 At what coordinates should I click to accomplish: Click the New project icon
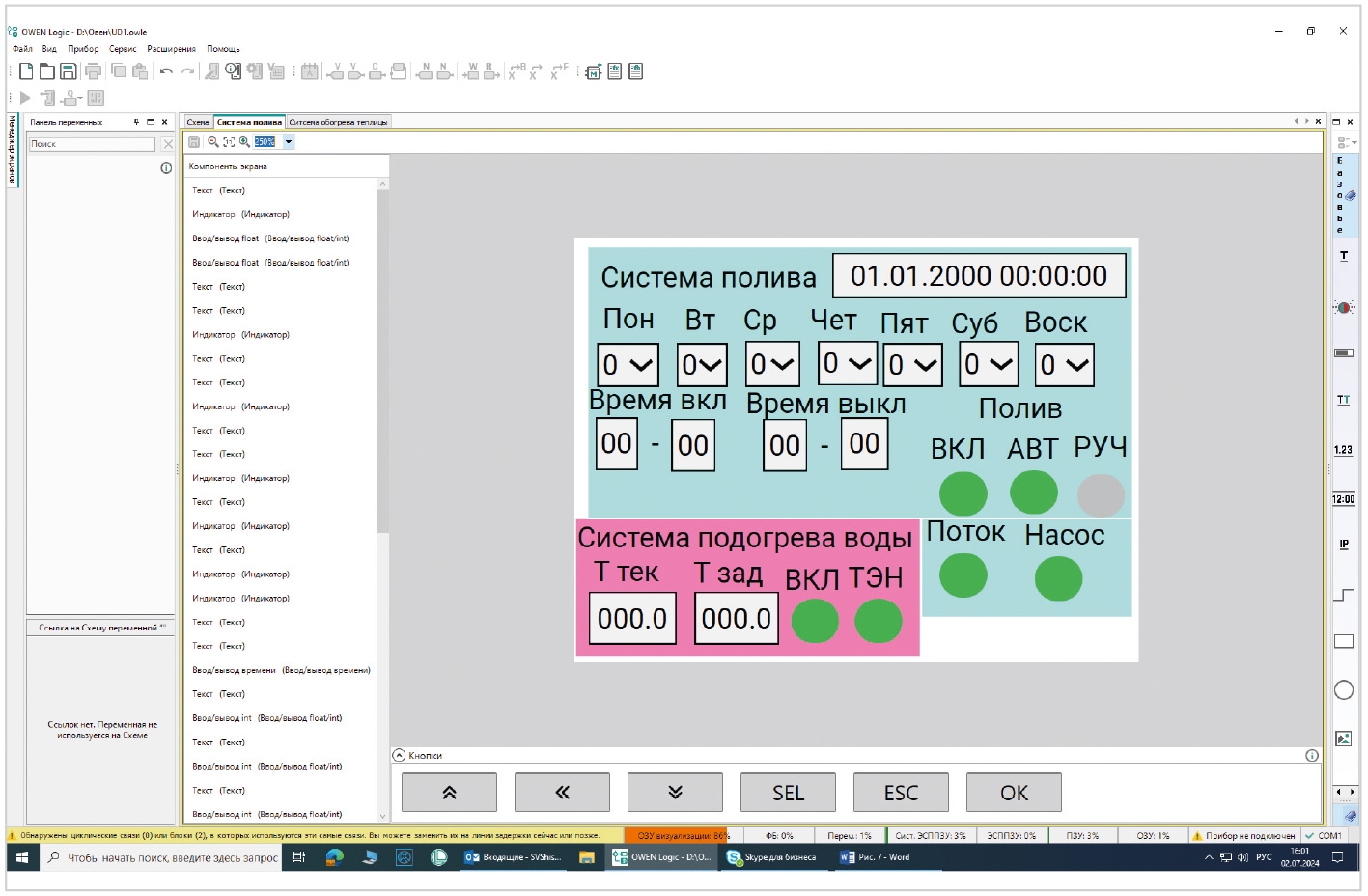coord(26,71)
